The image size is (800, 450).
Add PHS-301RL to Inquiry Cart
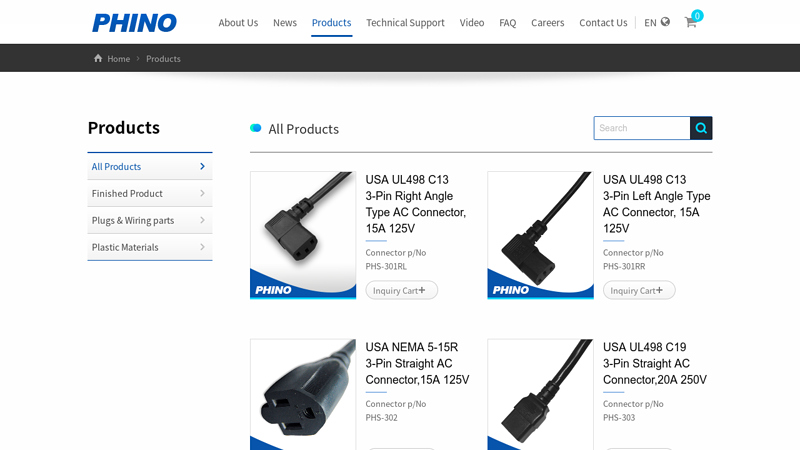point(402,290)
